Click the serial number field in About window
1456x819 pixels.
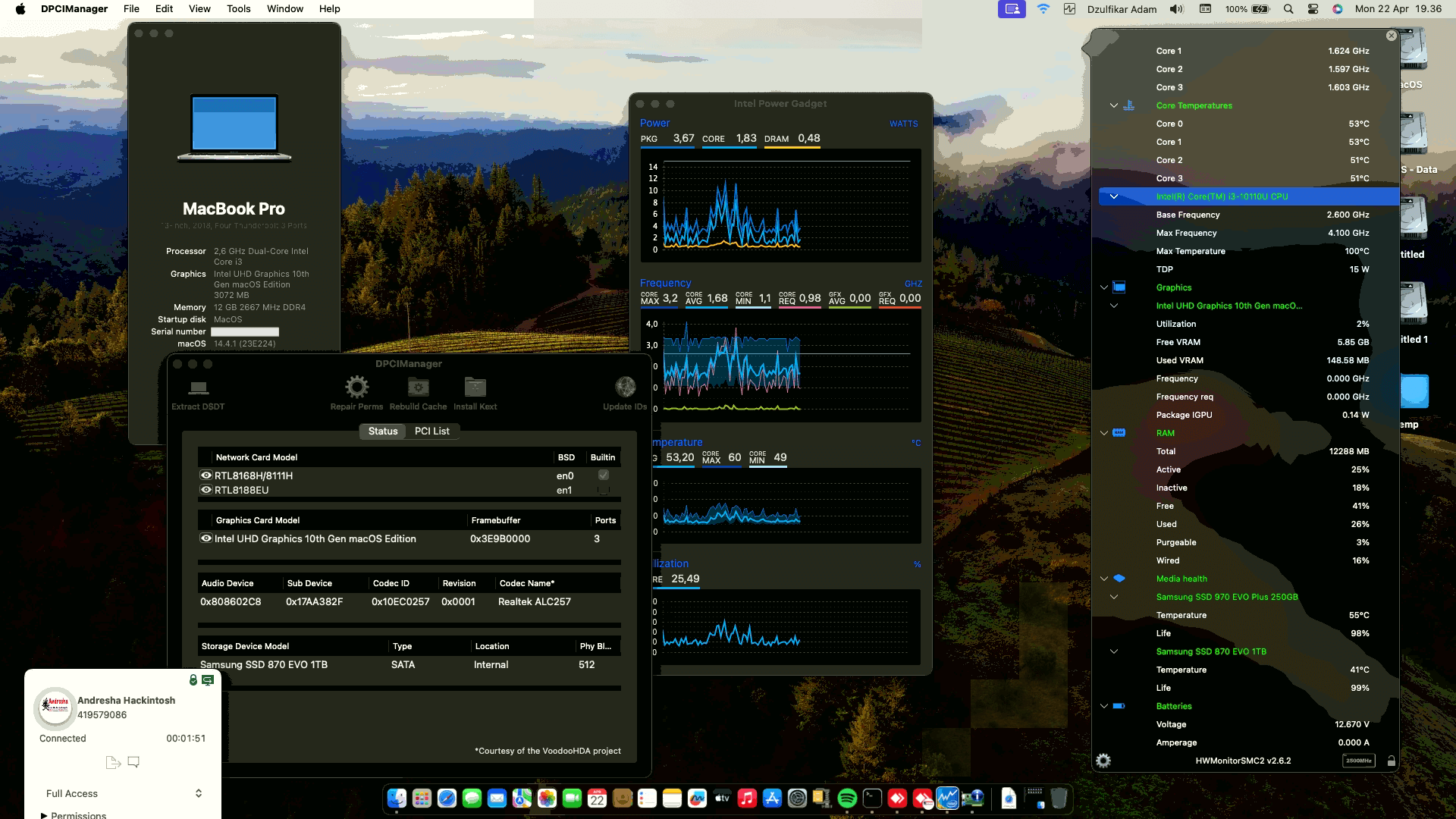[245, 331]
